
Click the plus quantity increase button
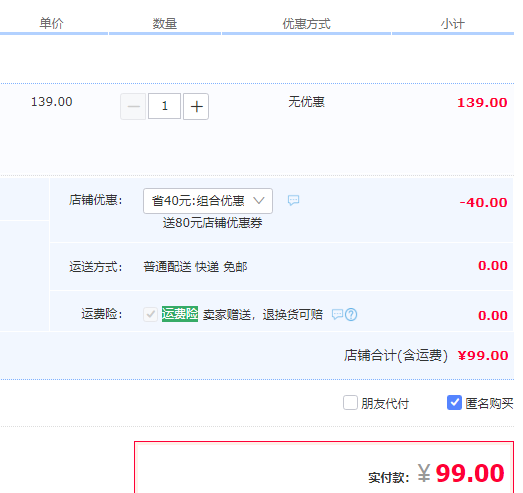(x=196, y=106)
